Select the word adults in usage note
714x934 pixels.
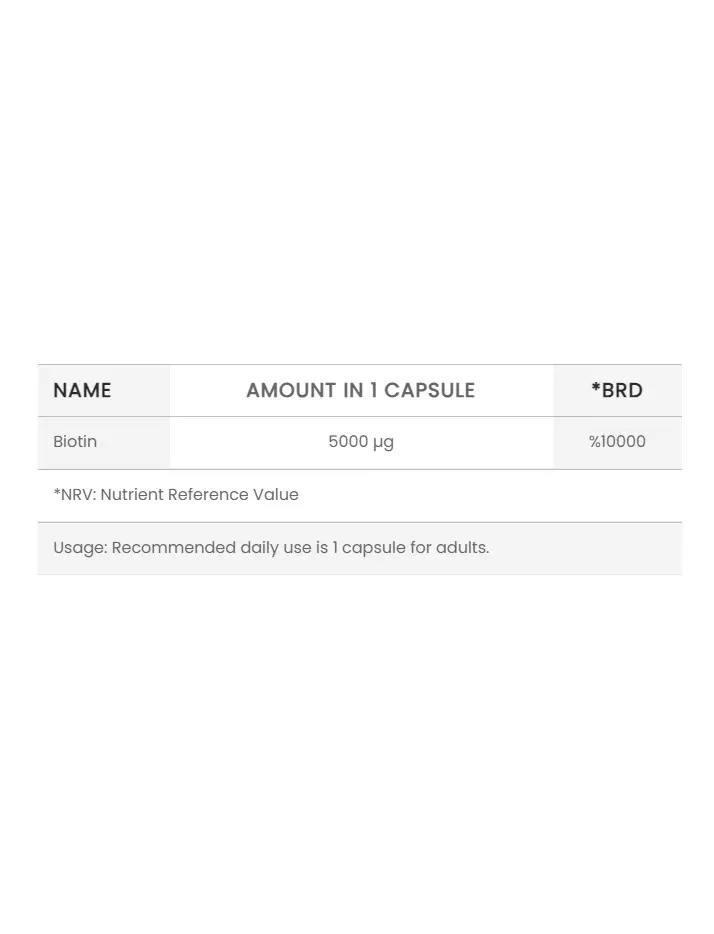coord(460,547)
